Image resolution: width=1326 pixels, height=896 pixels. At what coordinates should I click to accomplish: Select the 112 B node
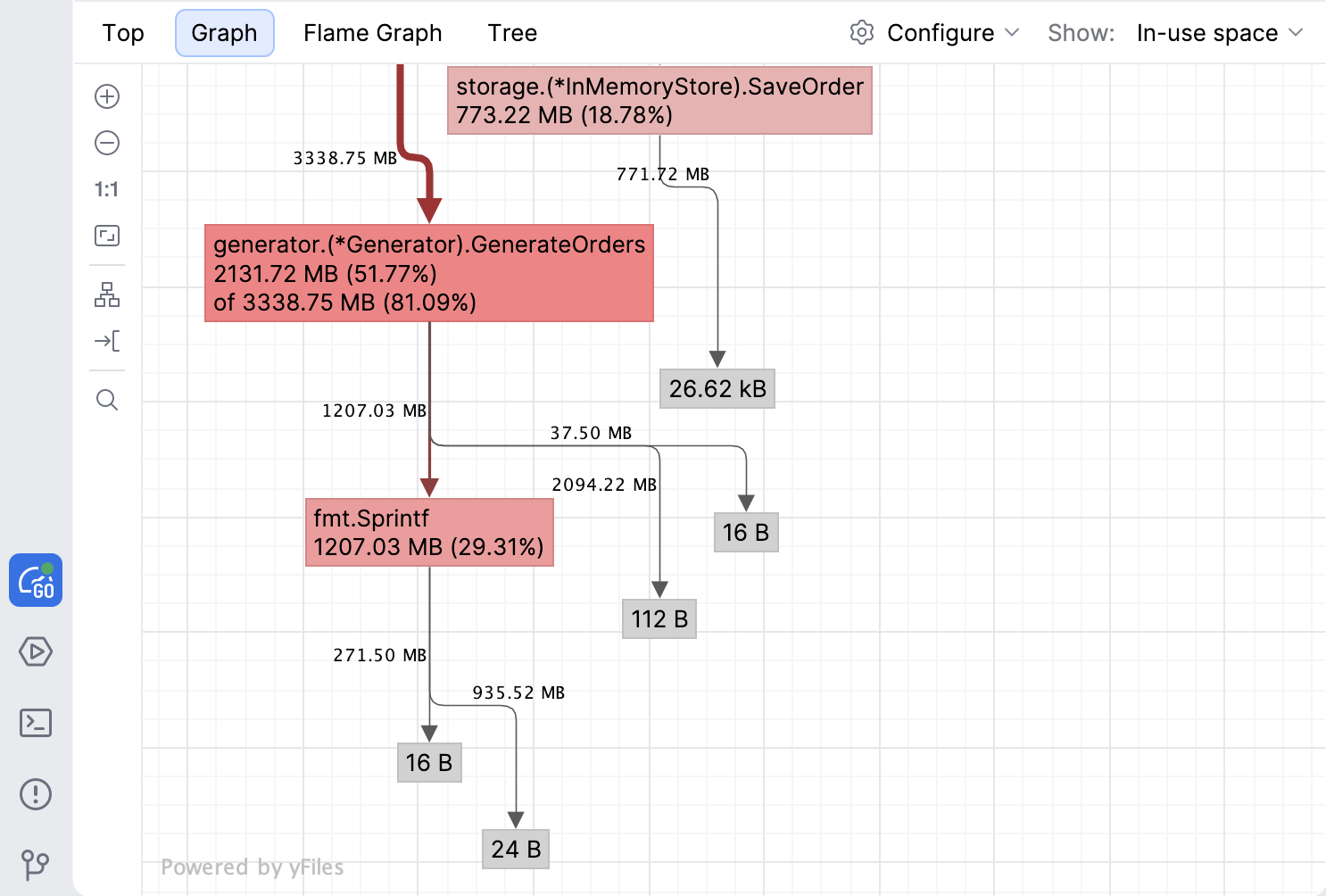click(x=659, y=618)
